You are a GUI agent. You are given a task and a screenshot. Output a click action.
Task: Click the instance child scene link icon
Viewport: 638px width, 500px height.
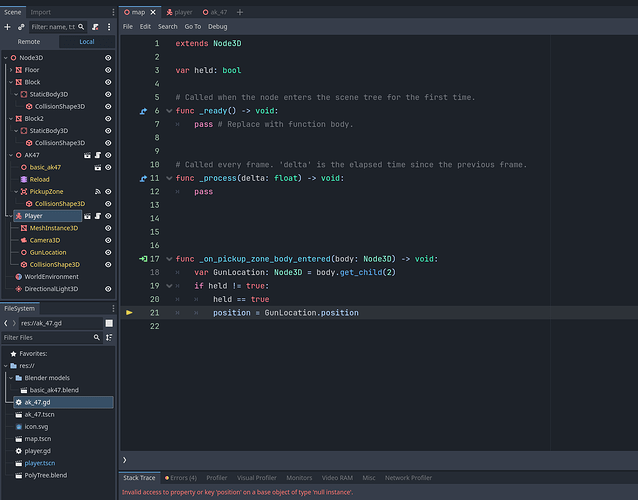[x=21, y=27]
